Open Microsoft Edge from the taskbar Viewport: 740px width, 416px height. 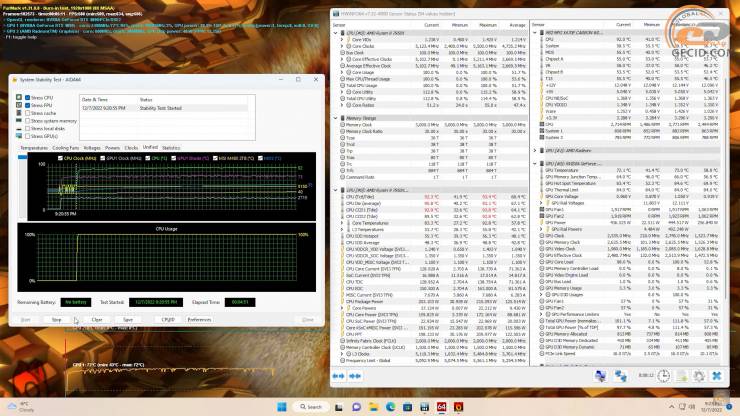(390, 407)
